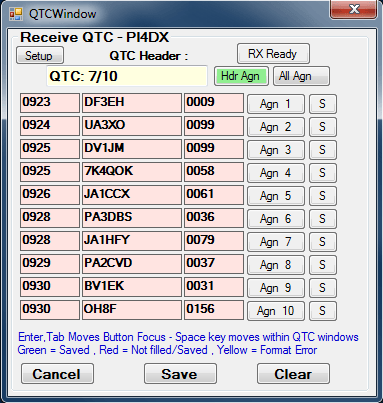Select the PA3DBS callsign field

[132, 218]
